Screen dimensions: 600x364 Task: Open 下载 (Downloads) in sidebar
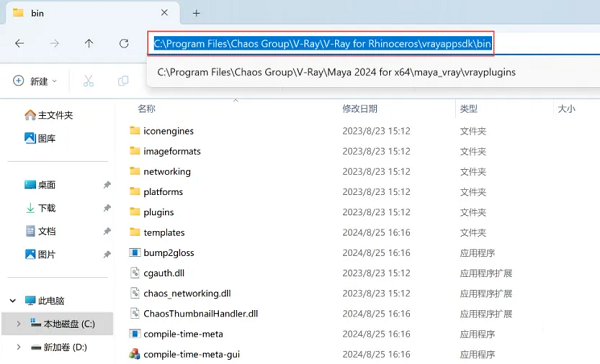40,208
